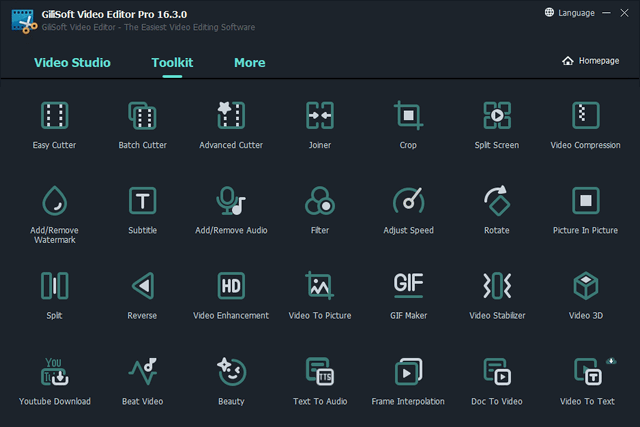The width and height of the screenshot is (640, 427).
Task: Open the Advanced Cutter tool
Action: click(231, 116)
